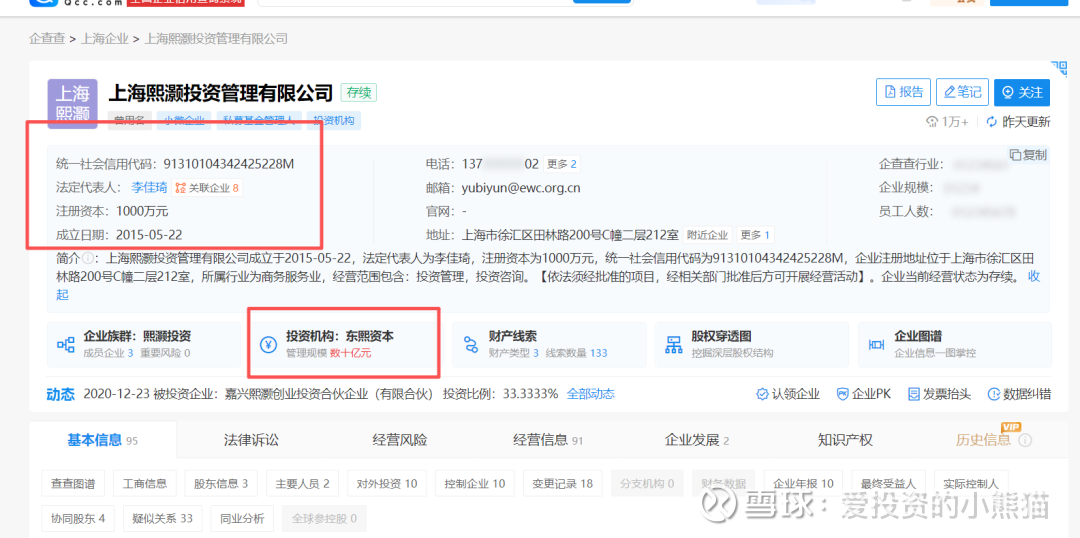Select 疑似关系 33 button
Viewport: 1080px width, 538px height.
click(162, 518)
